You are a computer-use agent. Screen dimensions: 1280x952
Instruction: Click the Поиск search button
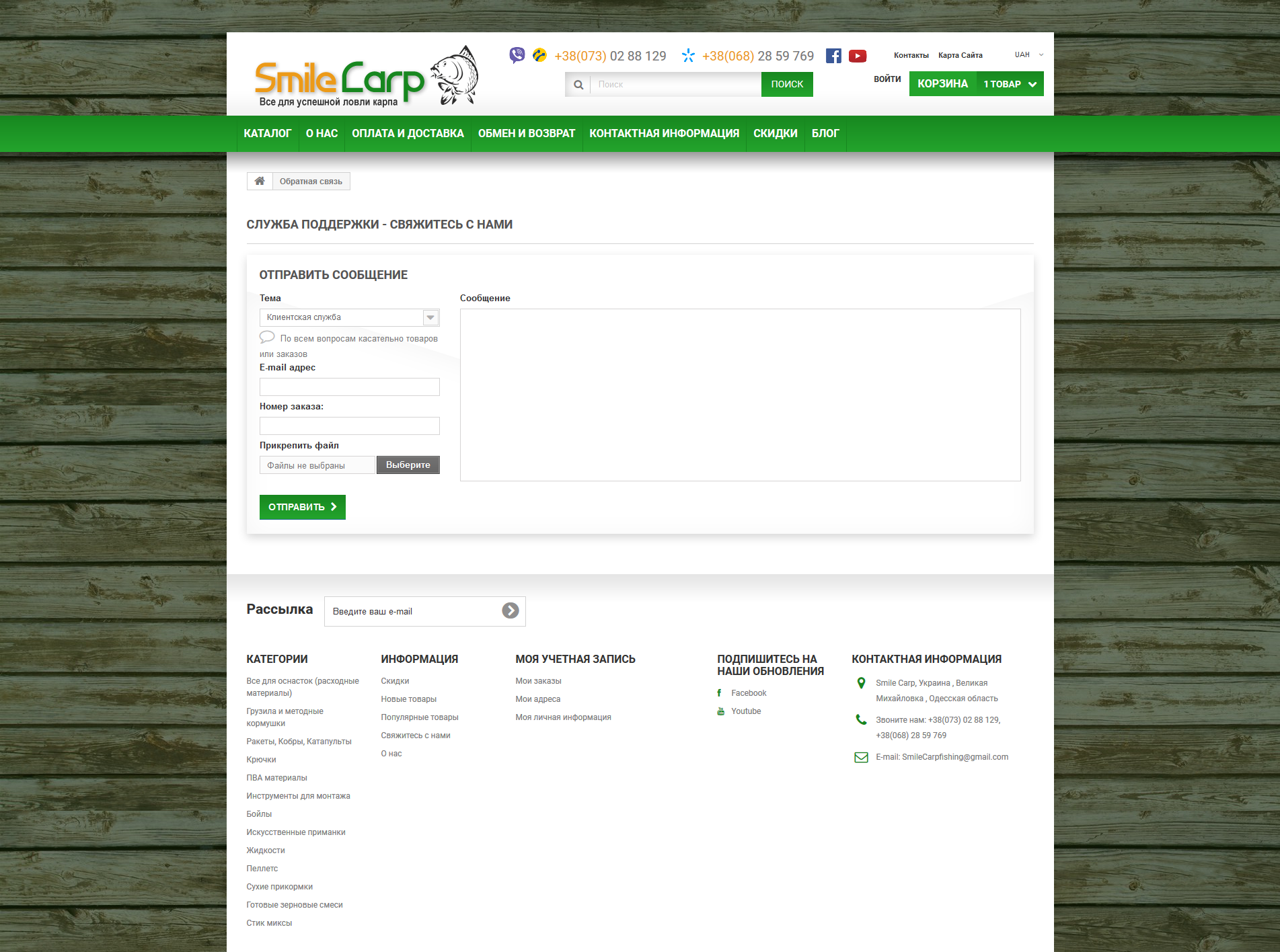[x=786, y=84]
